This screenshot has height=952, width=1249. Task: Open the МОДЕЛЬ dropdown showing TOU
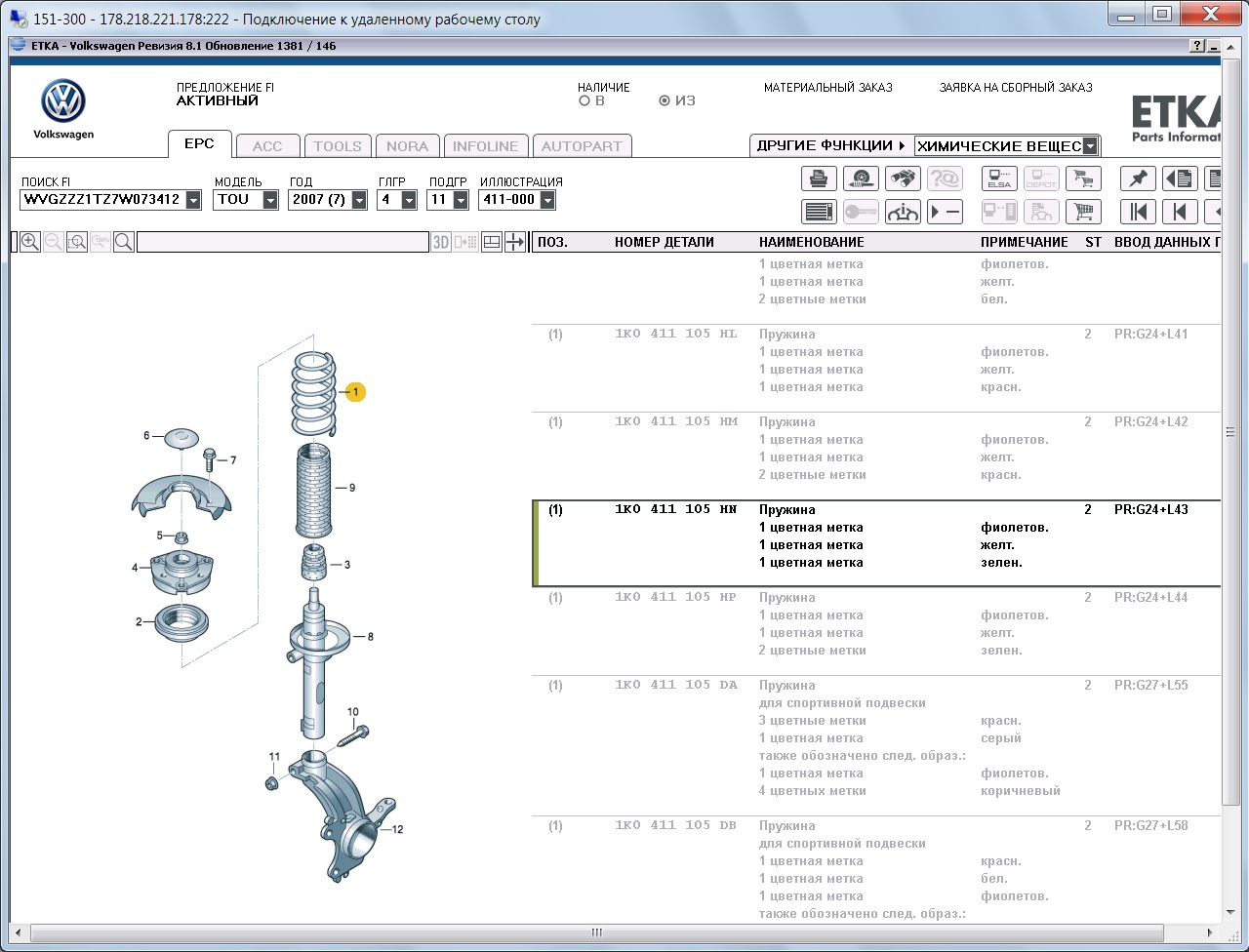tap(270, 200)
